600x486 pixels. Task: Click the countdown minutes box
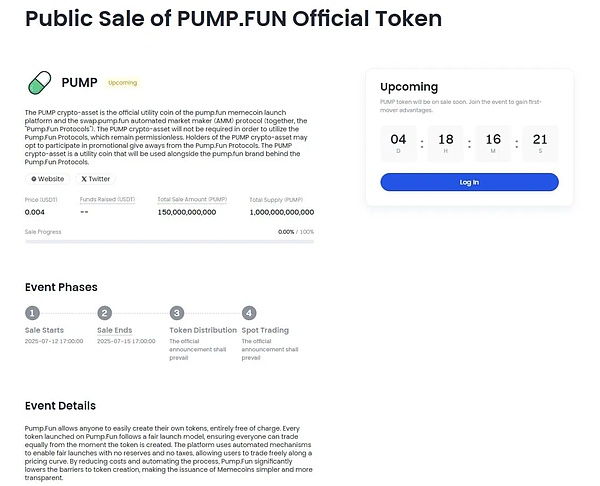(x=493, y=143)
